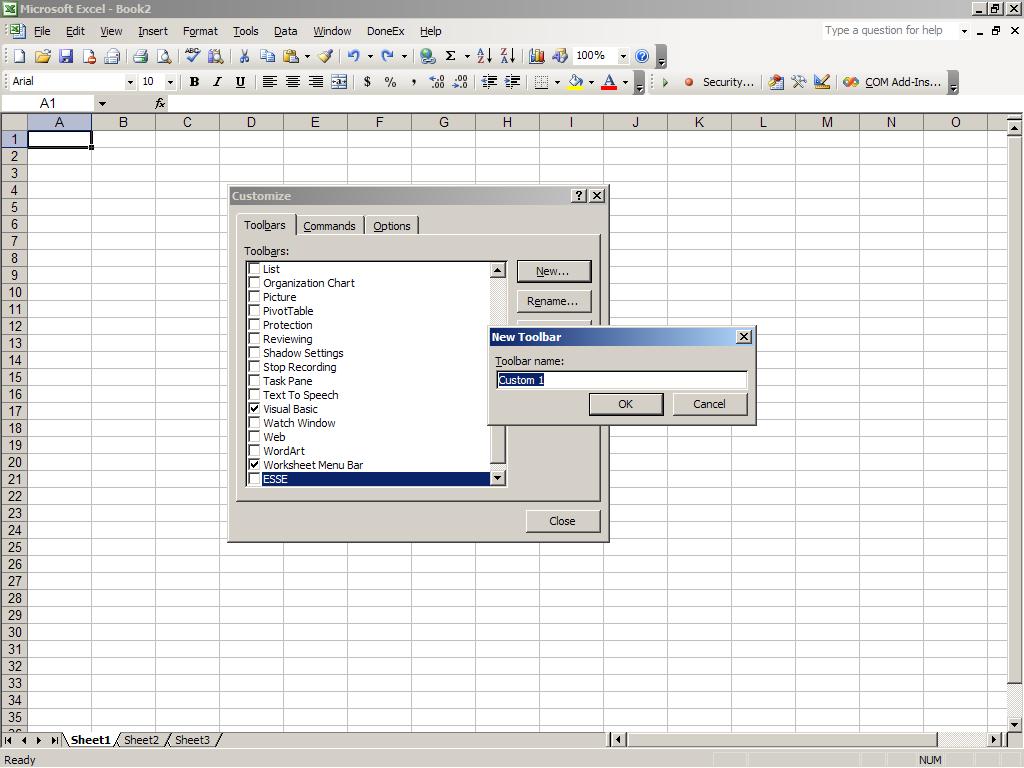Toggle the Worksheet Menu Bar checkbox
The height and width of the screenshot is (768, 1024).
(254, 465)
